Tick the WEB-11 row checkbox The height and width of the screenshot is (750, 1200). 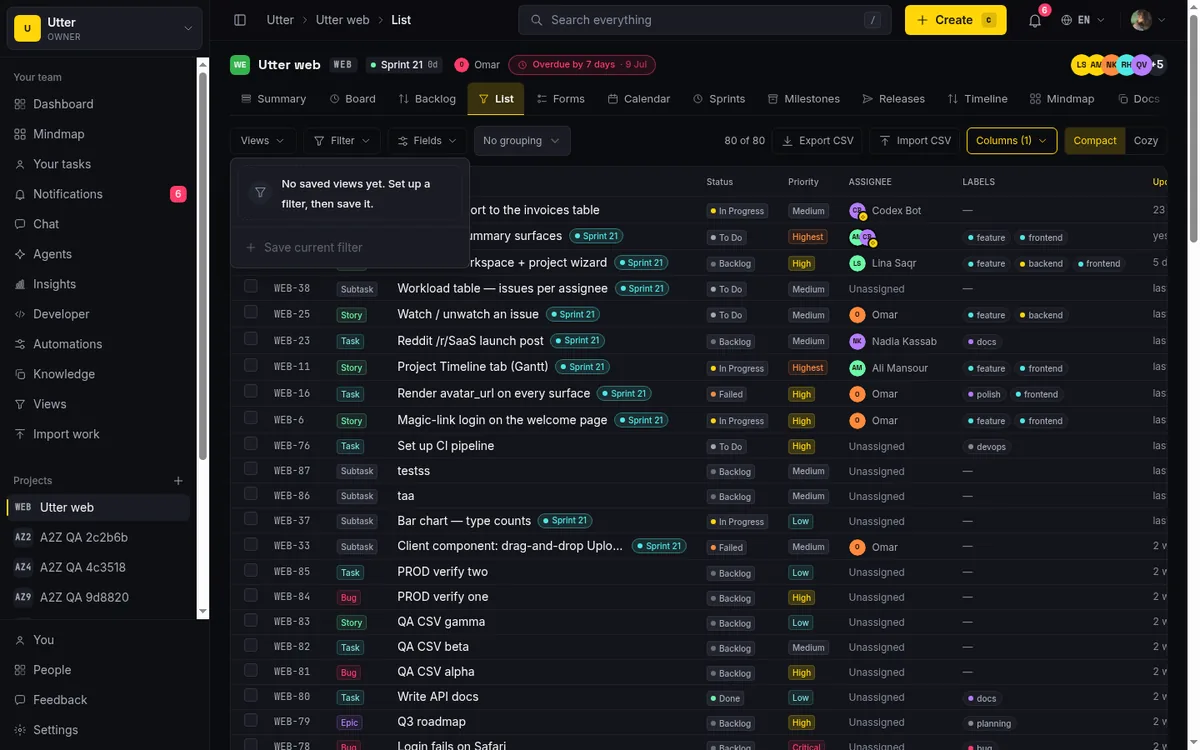251,366
